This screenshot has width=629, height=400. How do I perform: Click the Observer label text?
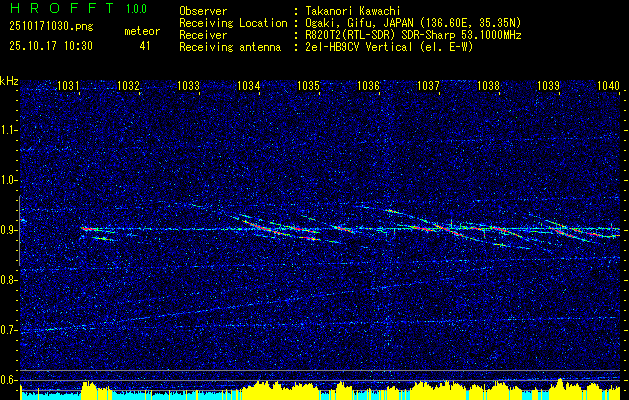click(x=203, y=11)
